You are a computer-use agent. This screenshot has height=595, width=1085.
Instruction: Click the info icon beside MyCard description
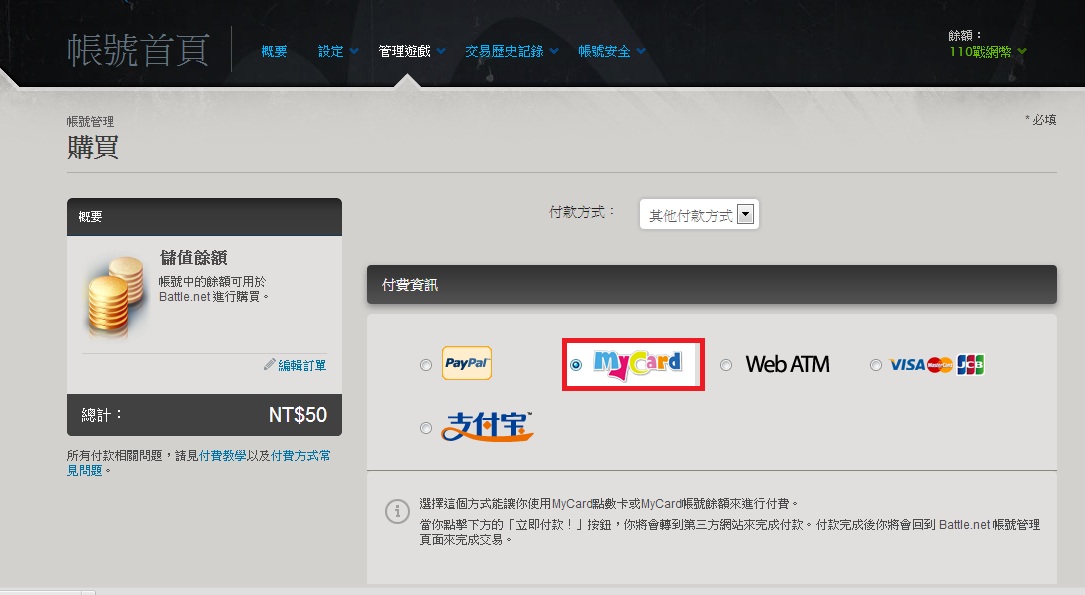click(x=397, y=511)
